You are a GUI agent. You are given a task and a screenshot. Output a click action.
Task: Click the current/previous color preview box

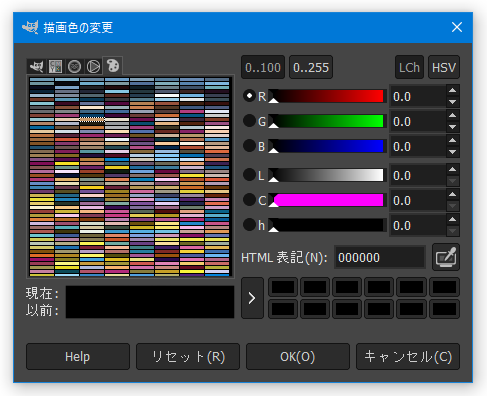(x=150, y=302)
